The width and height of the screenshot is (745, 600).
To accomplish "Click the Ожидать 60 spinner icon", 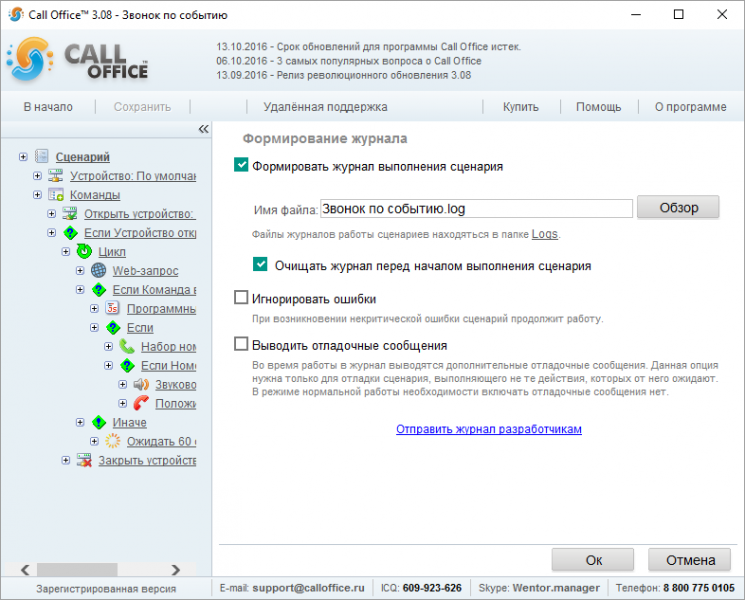I will click(113, 441).
